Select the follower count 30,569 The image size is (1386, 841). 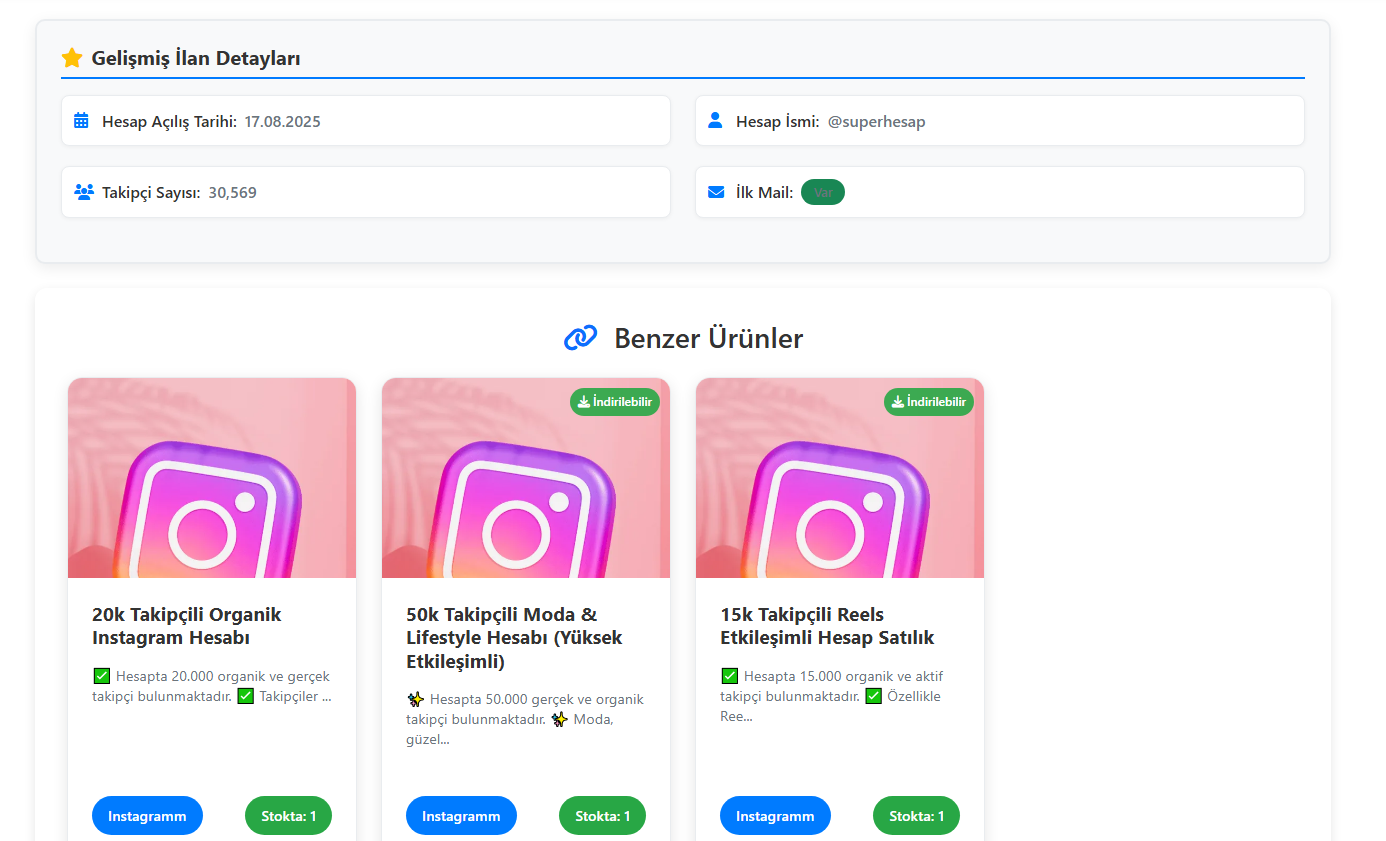[x=233, y=192]
